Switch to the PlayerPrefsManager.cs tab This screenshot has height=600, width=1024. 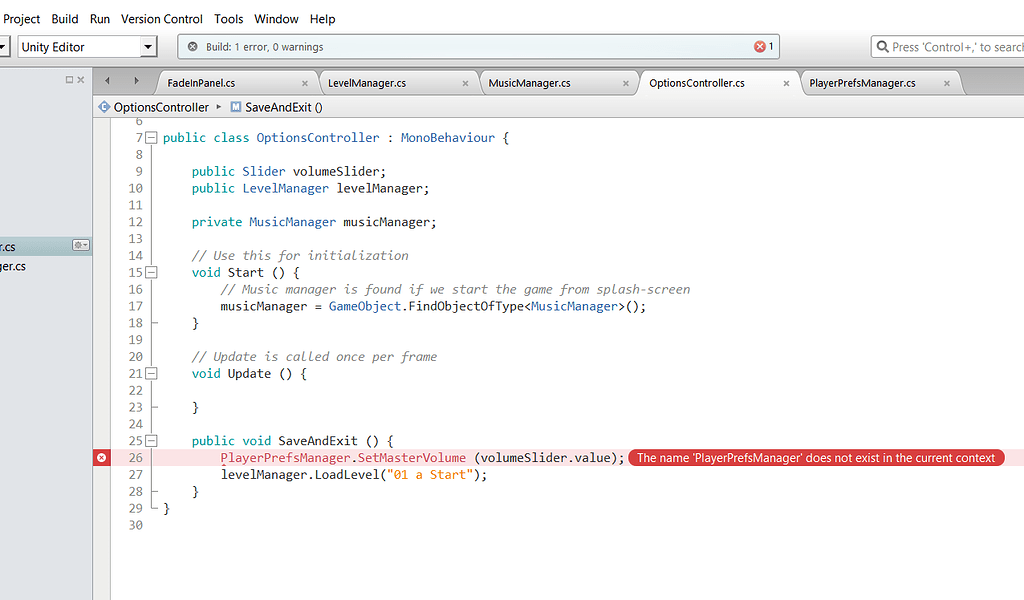[x=862, y=83]
